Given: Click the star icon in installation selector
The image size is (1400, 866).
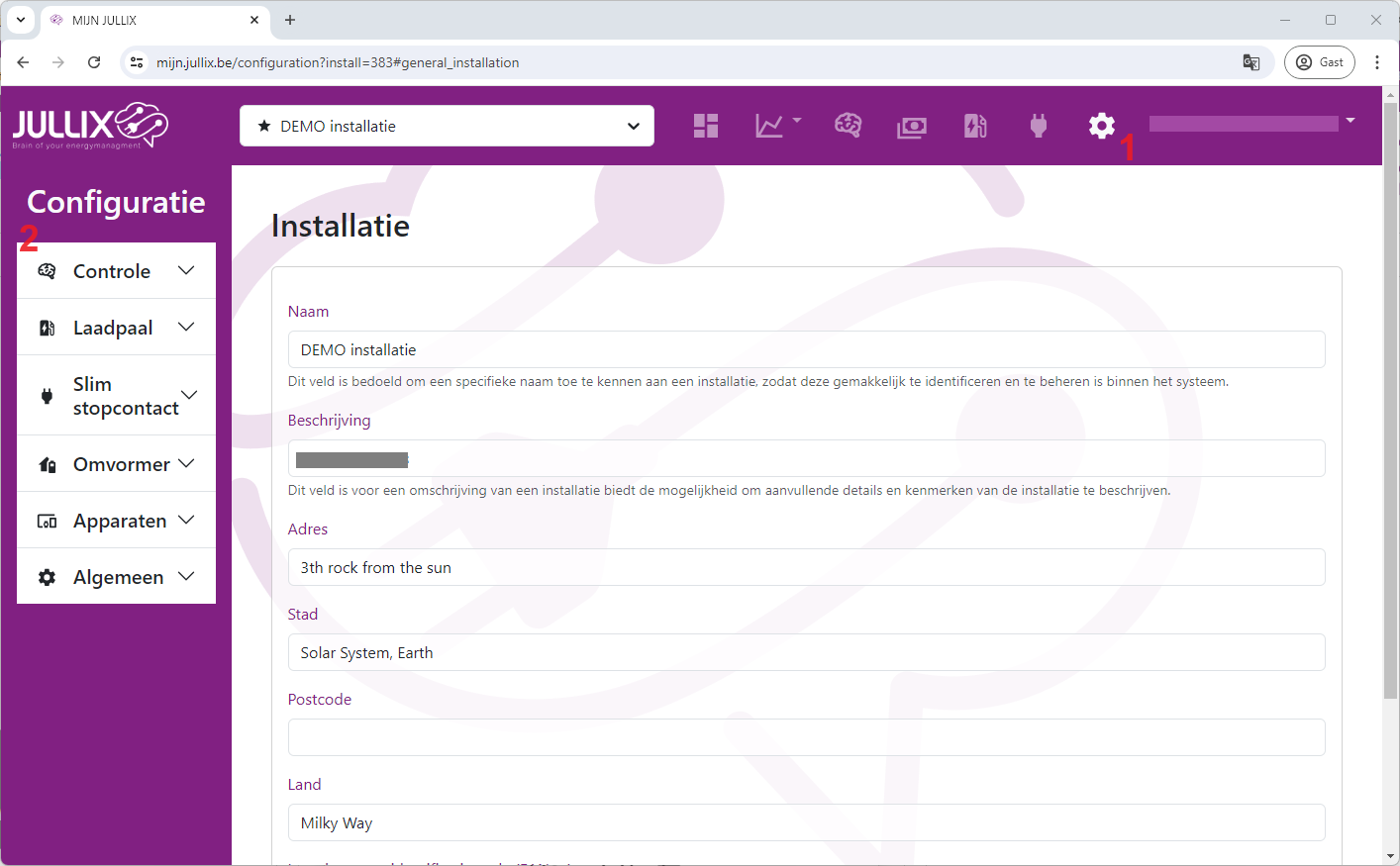Looking at the screenshot, I should click(x=264, y=126).
